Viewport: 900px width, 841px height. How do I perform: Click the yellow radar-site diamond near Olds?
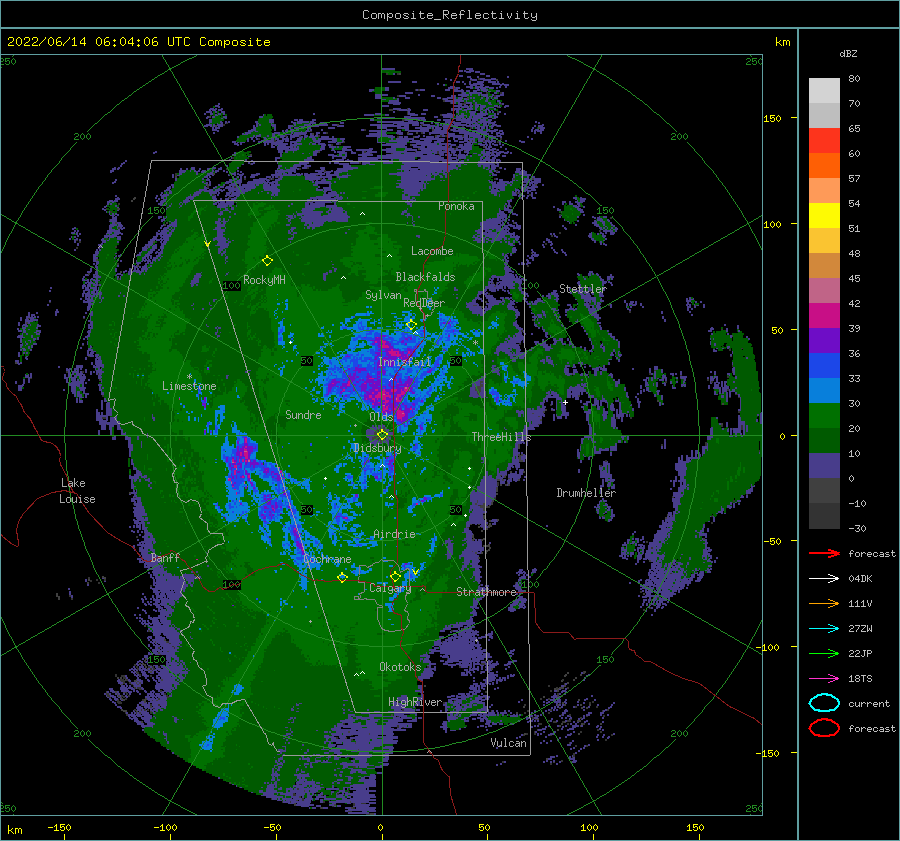pos(382,435)
